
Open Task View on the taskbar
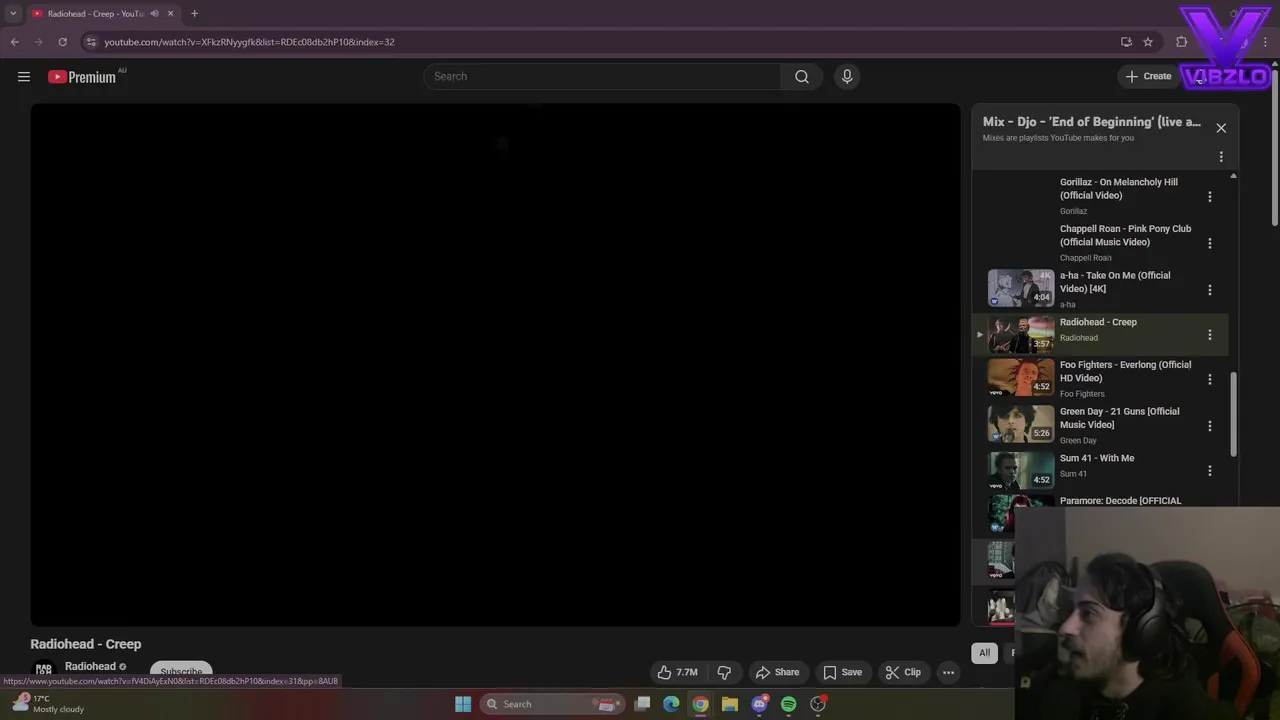[x=643, y=704]
